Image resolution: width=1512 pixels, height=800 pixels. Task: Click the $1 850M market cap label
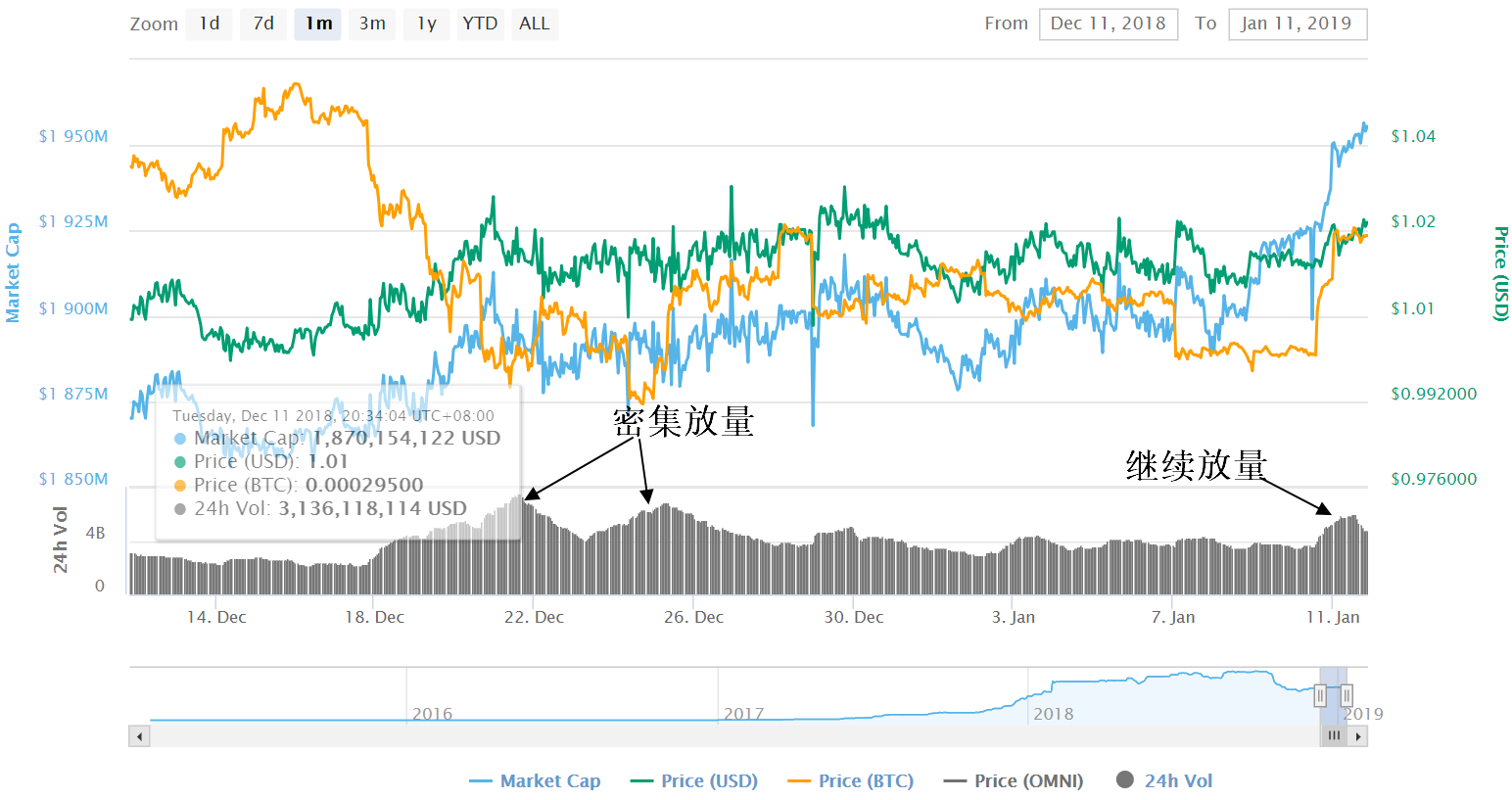click(x=73, y=479)
